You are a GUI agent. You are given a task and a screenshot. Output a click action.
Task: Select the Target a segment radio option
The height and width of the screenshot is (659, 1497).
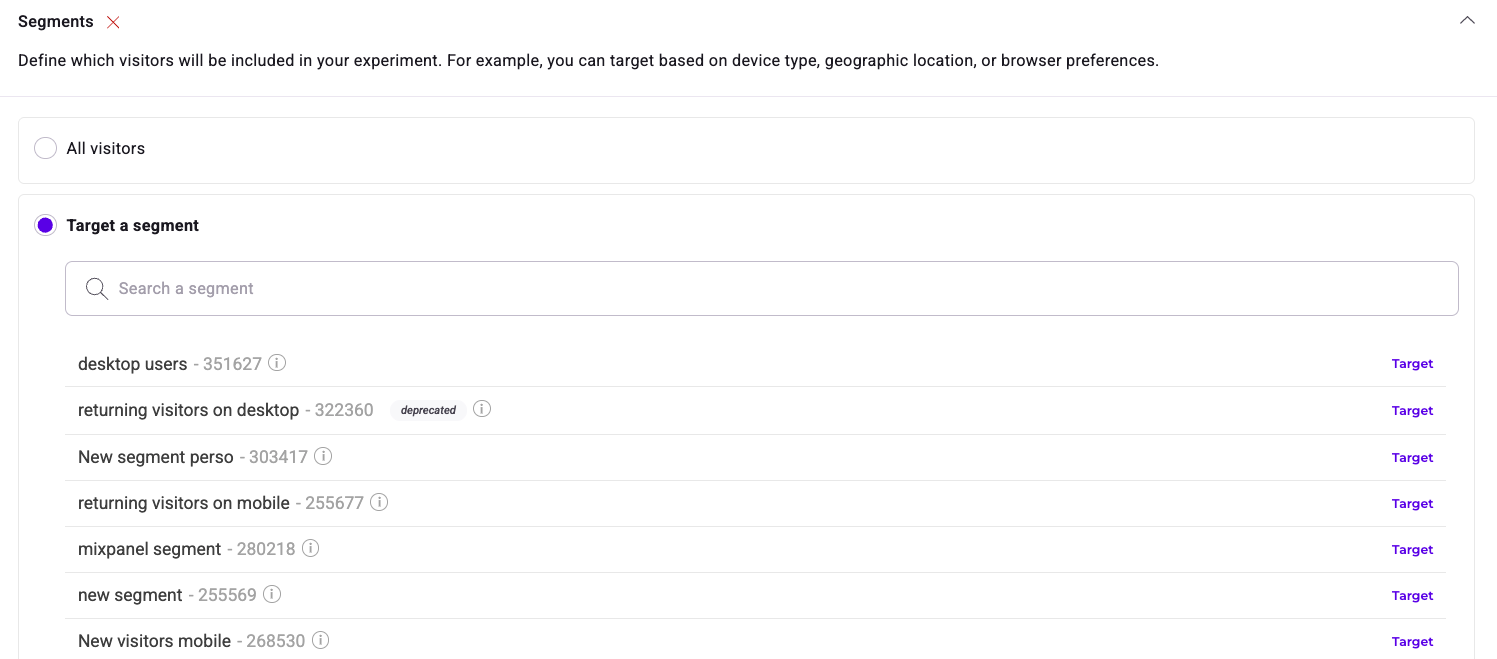[45, 226]
